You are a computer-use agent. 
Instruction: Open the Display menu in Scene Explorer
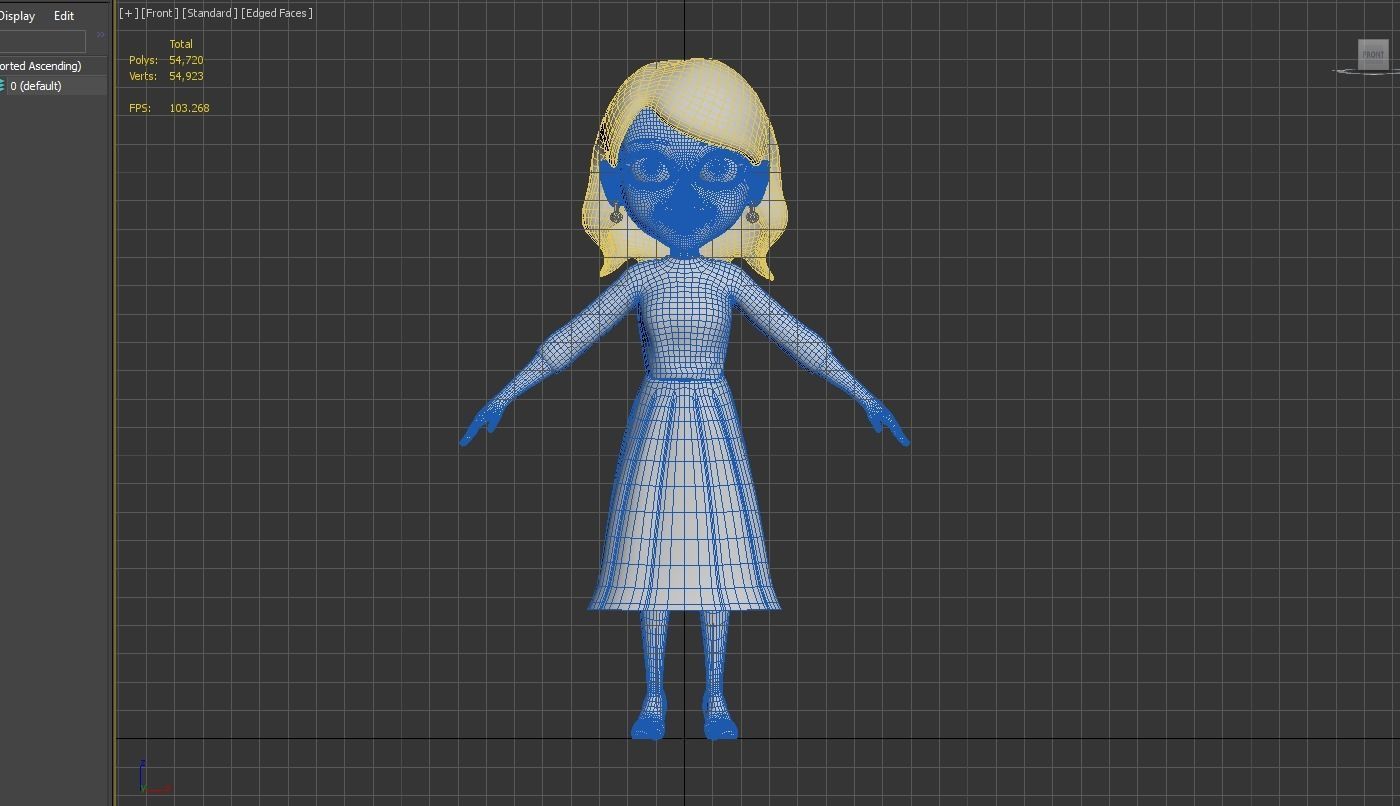click(17, 16)
